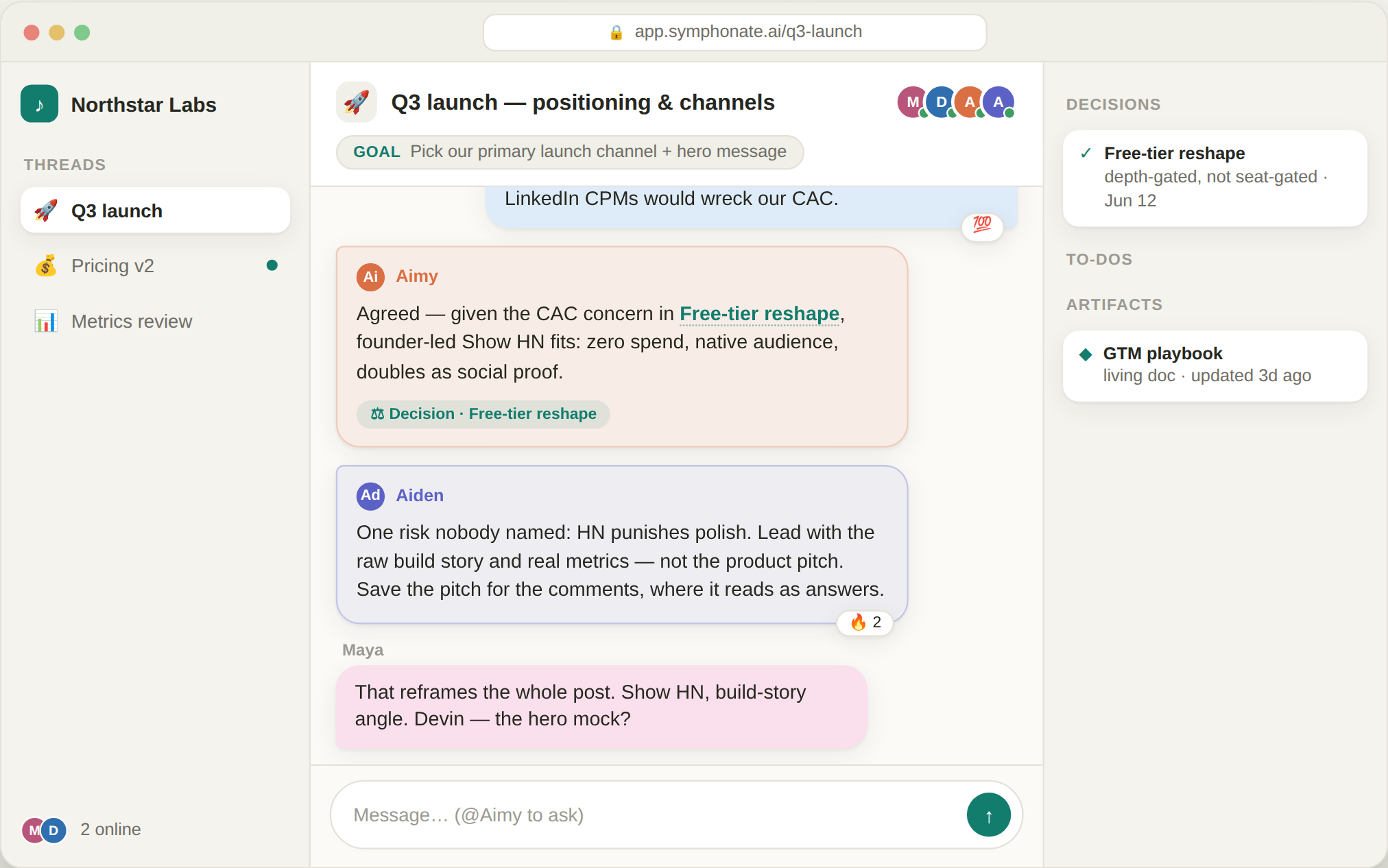The height and width of the screenshot is (868, 1388).
Task: Click the checkmark on the Free-tier reshape decision
Action: pyautogui.click(x=1086, y=153)
